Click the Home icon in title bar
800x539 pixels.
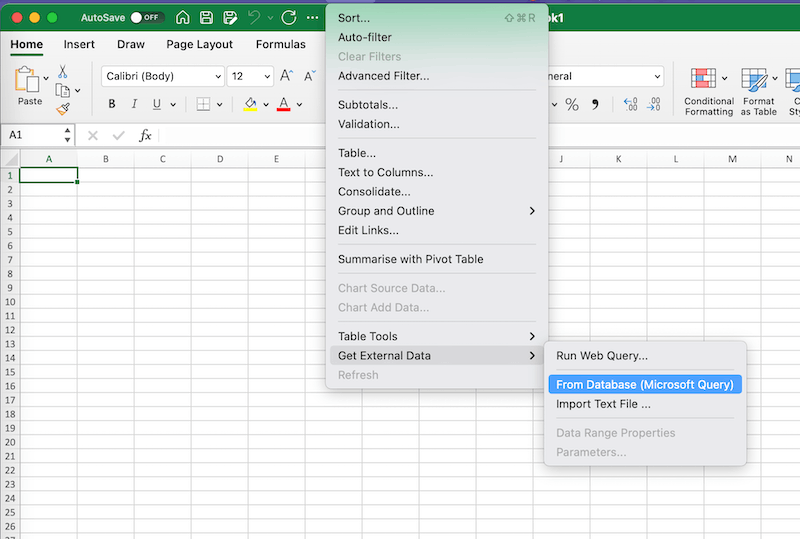[182, 18]
